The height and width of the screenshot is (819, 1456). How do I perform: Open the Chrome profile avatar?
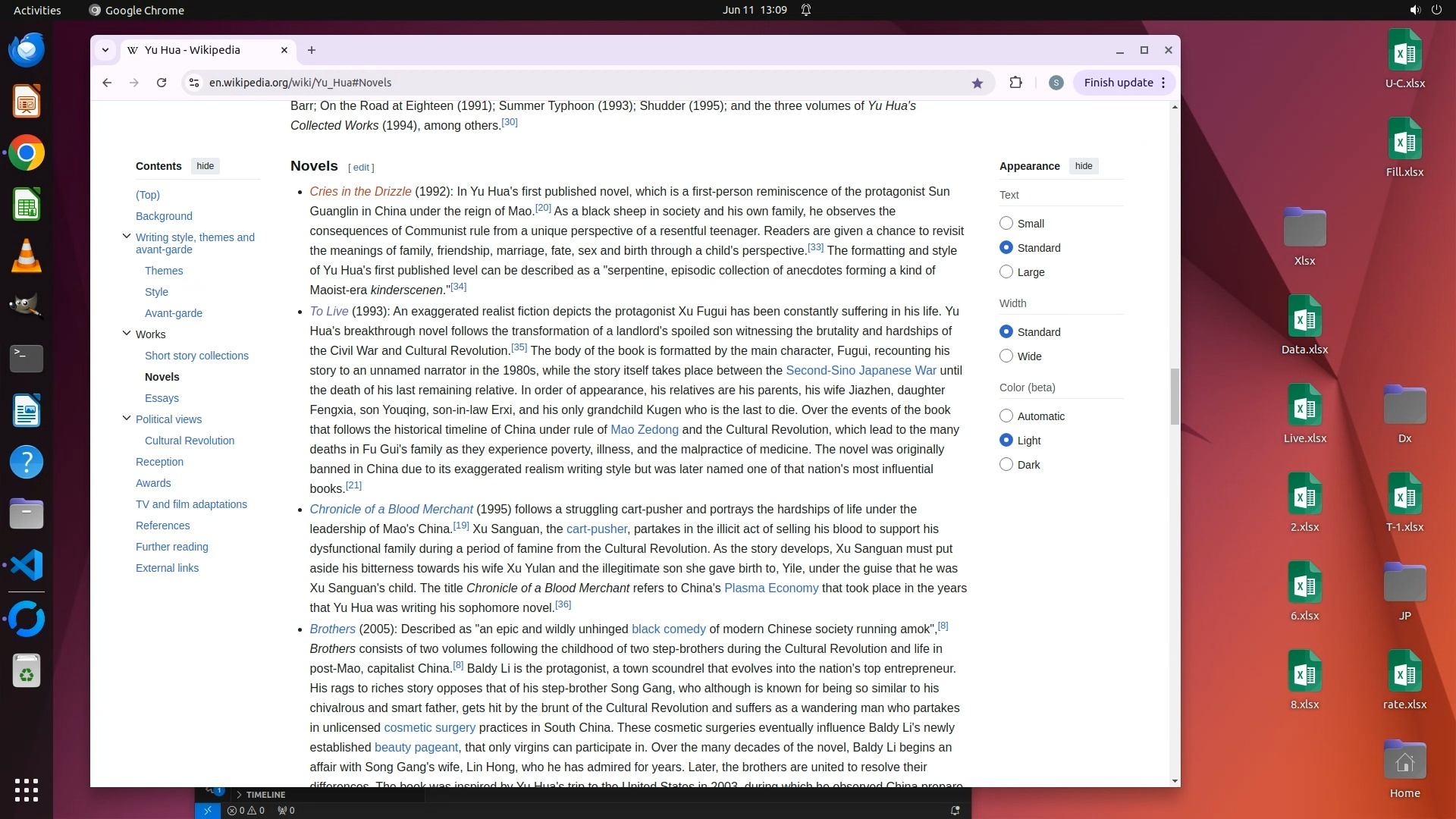(x=1056, y=83)
